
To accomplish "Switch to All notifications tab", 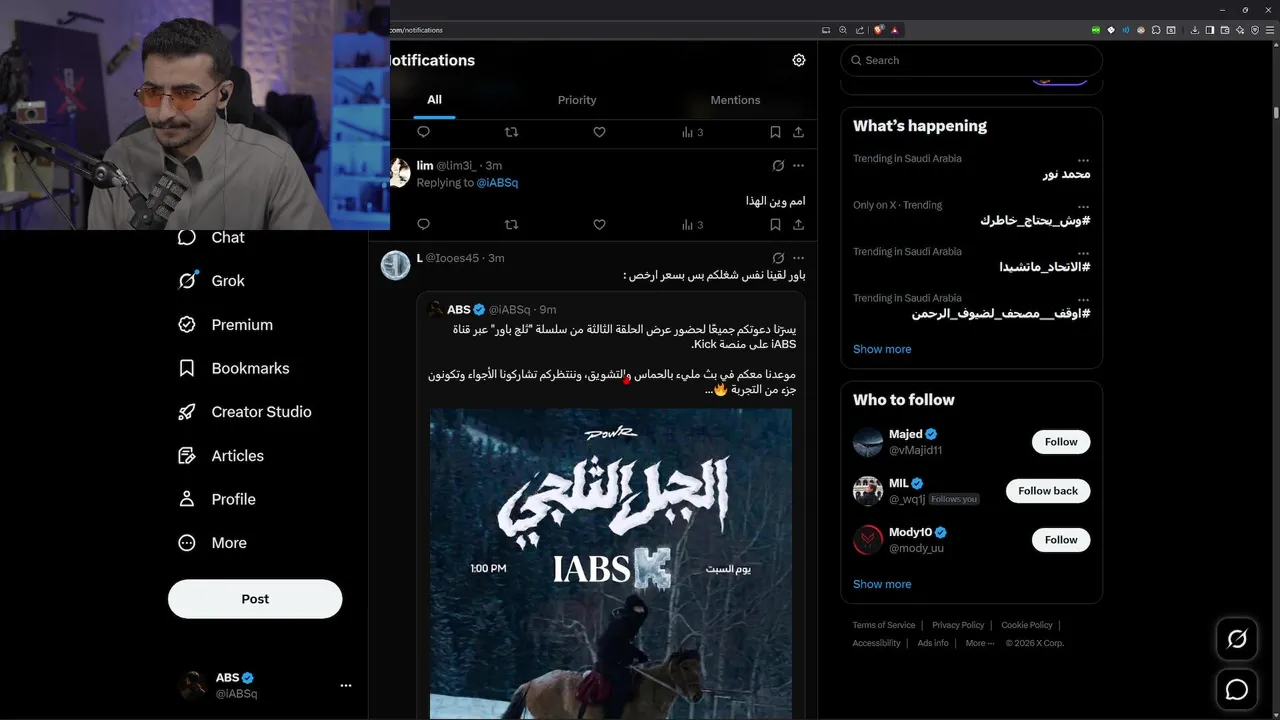I will pos(434,100).
